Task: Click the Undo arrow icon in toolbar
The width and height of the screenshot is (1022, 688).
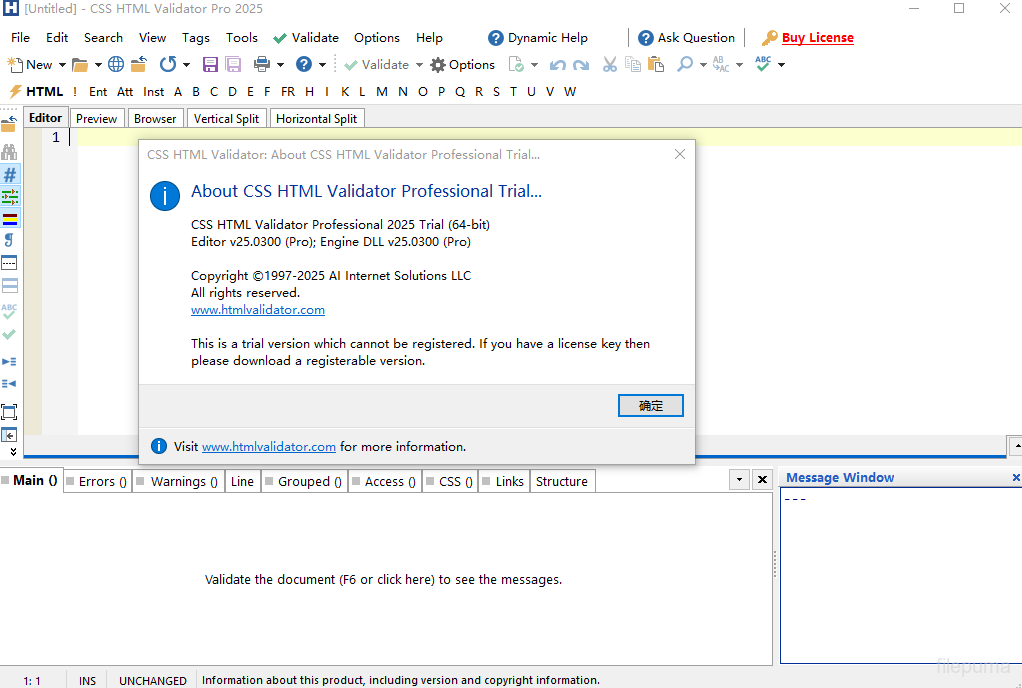Action: [x=557, y=65]
